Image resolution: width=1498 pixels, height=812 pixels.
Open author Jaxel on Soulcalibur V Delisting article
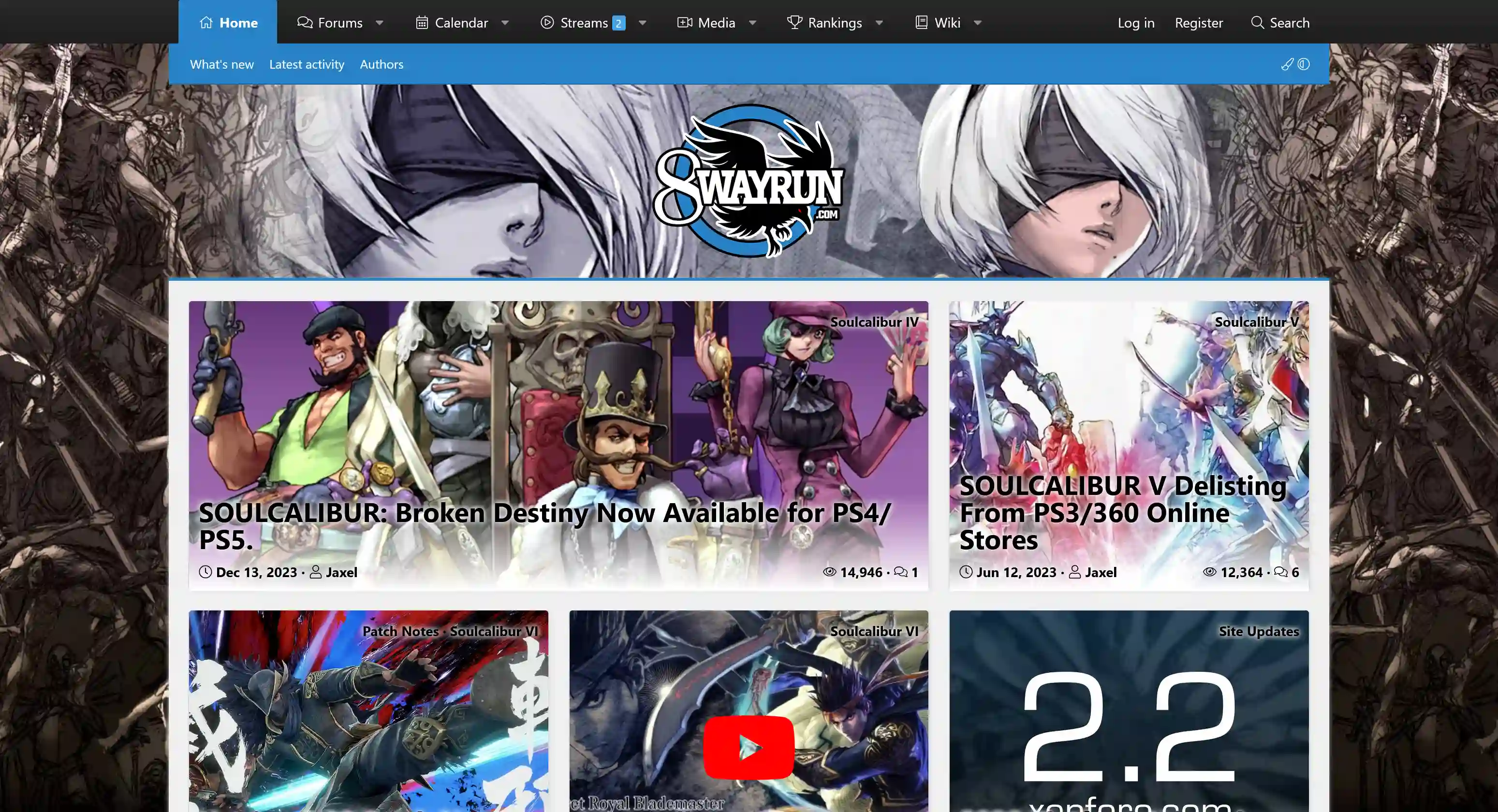coord(1101,572)
